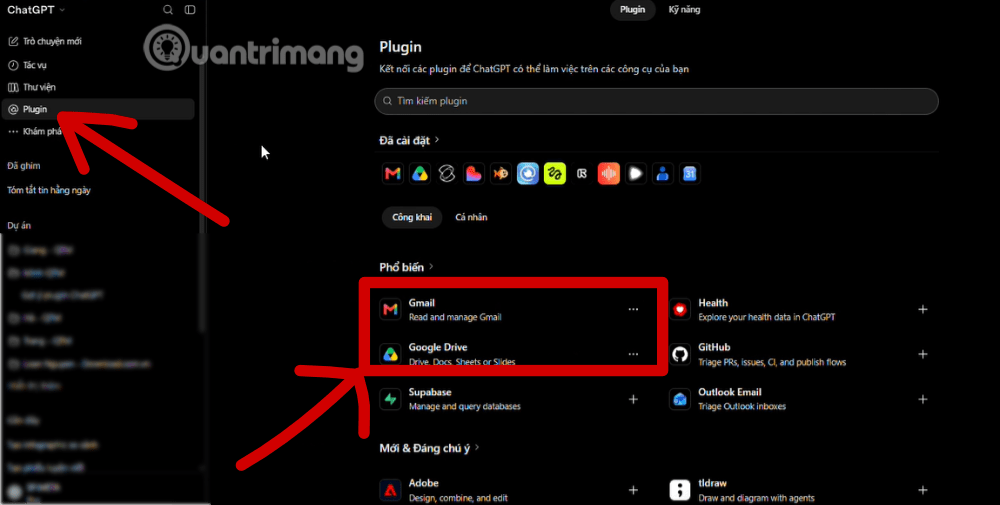
Task: Open the Google Drive plugin title
Action: click(438, 348)
